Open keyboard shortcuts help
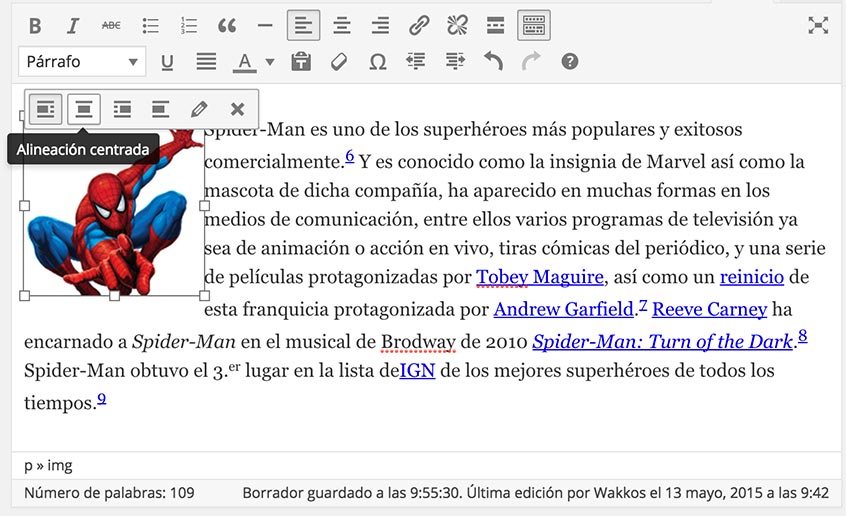846x516 pixels. [x=570, y=62]
